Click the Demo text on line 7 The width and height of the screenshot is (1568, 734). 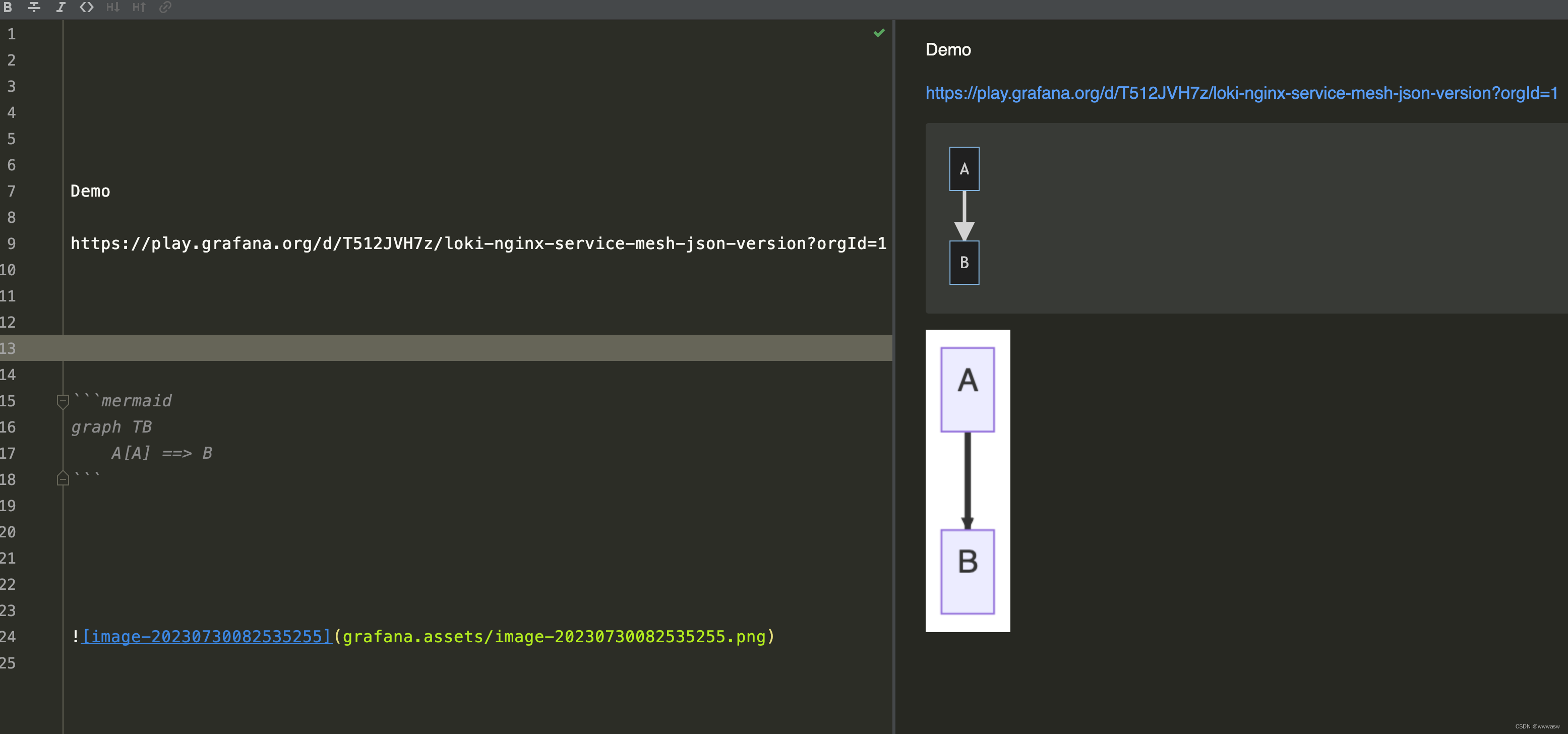click(90, 191)
